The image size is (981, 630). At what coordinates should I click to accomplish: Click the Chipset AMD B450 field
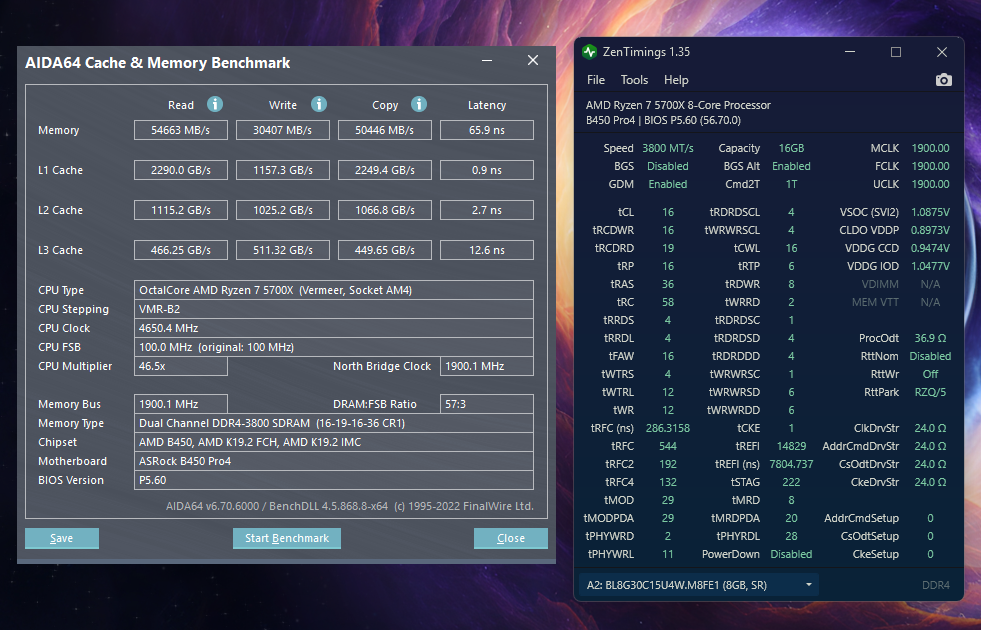[333, 442]
